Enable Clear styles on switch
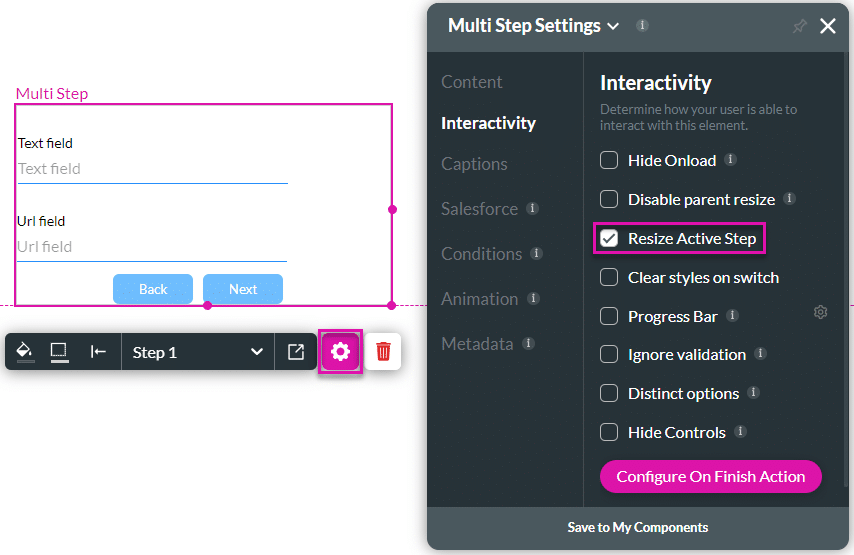The height and width of the screenshot is (555, 854). (609, 277)
